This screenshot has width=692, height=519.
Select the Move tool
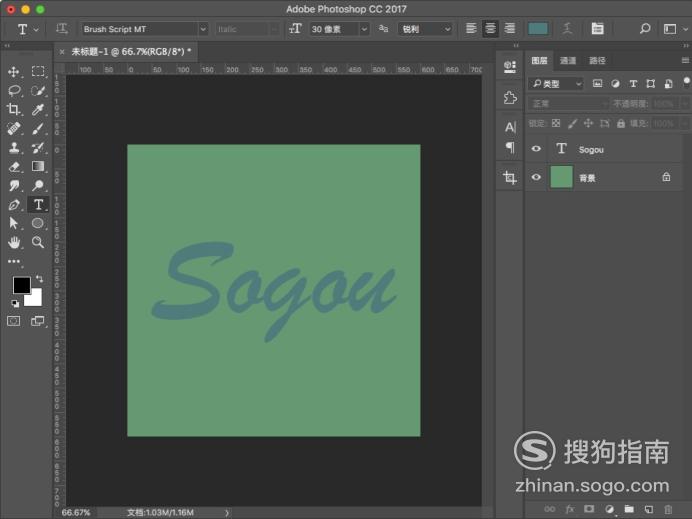(13, 72)
